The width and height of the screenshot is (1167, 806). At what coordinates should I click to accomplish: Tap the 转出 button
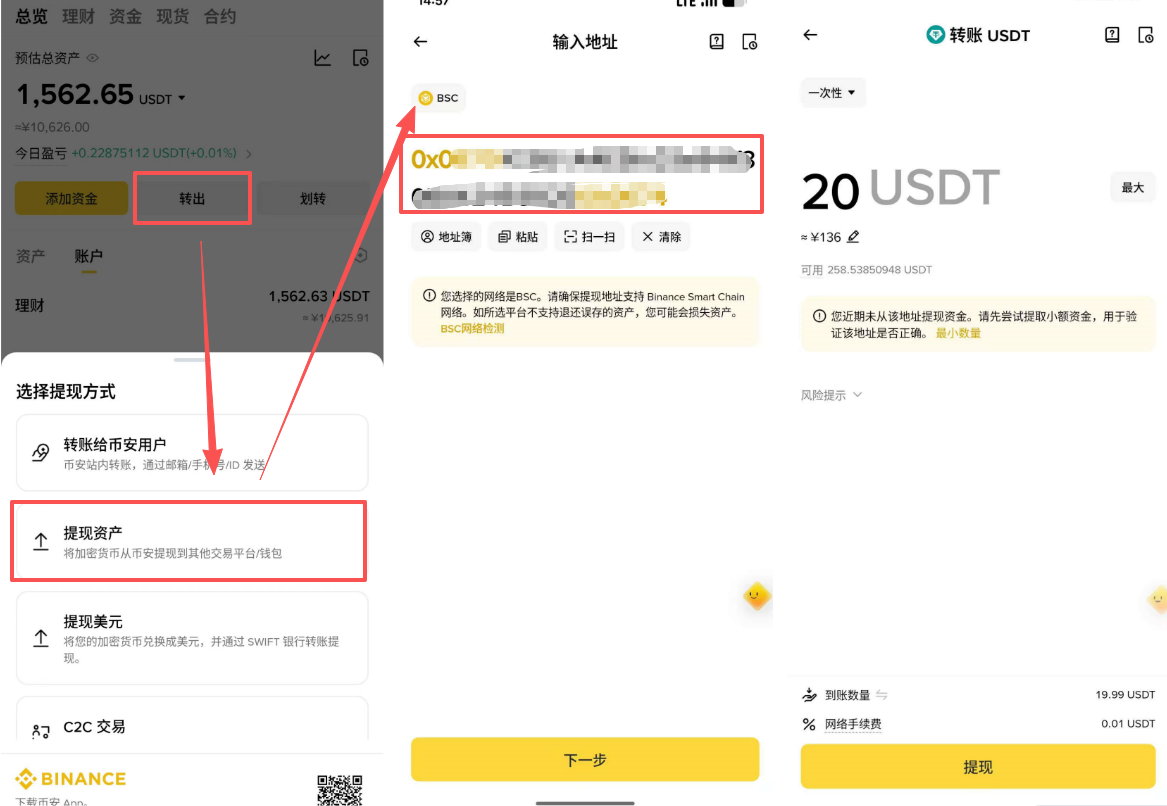192,199
